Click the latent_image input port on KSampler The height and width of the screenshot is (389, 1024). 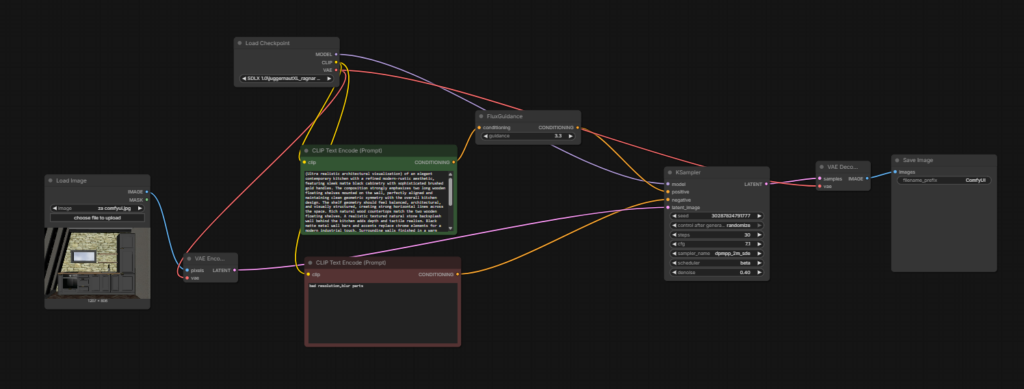(x=667, y=208)
